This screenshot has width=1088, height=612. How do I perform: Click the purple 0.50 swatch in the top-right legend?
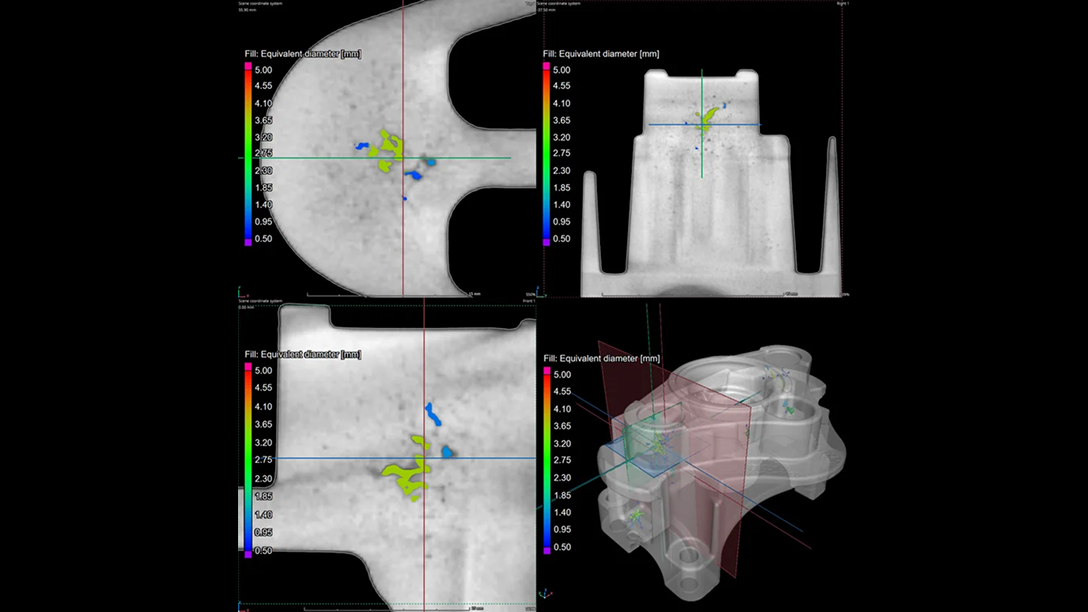546,241
